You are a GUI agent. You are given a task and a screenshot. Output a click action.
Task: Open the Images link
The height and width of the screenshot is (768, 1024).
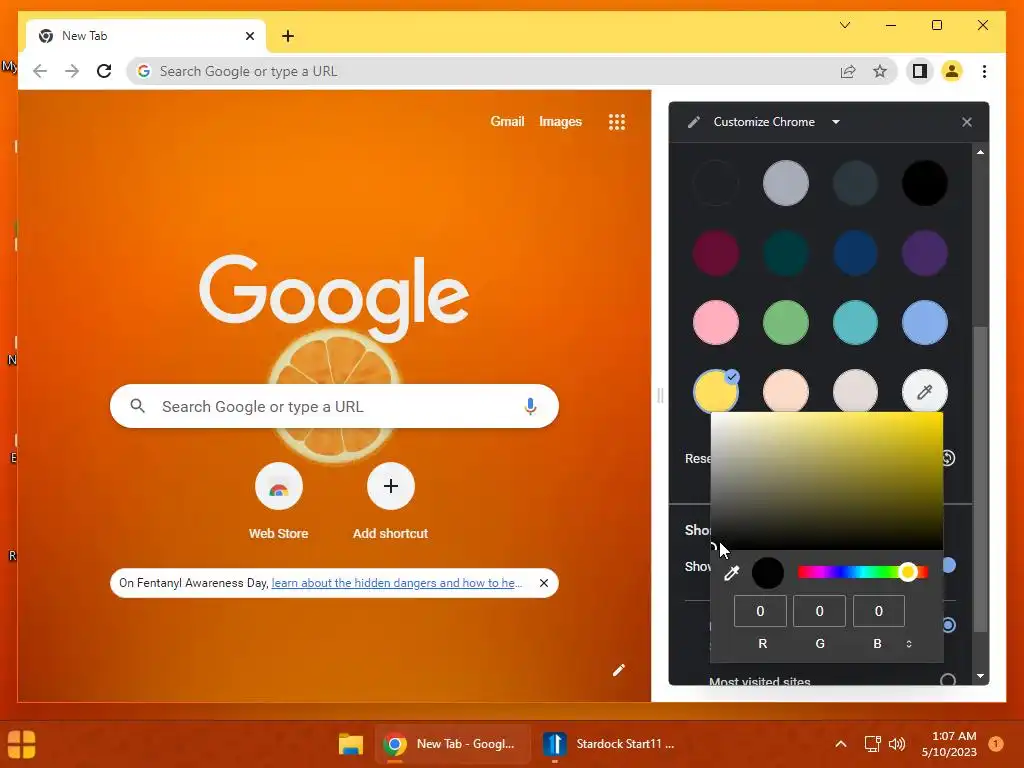[x=560, y=121]
